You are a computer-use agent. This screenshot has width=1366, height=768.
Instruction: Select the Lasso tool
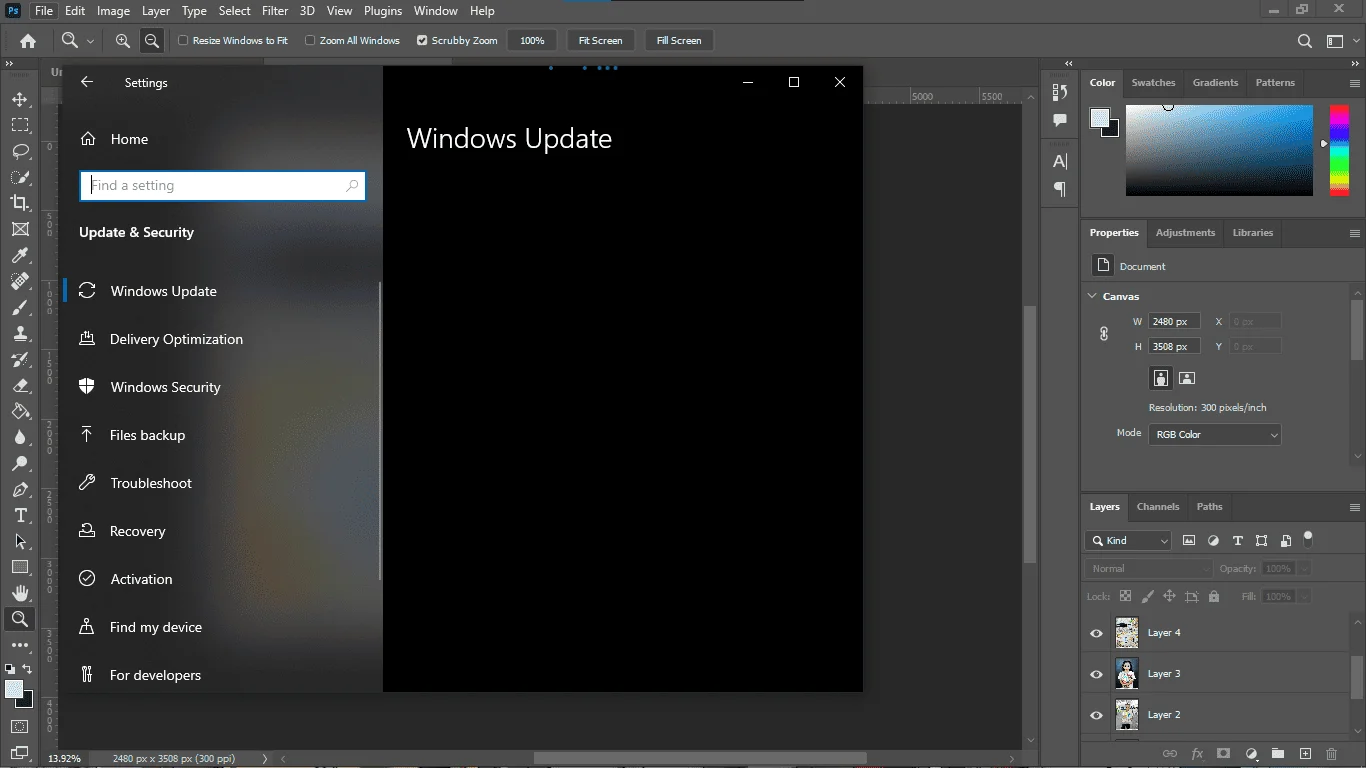click(19, 151)
